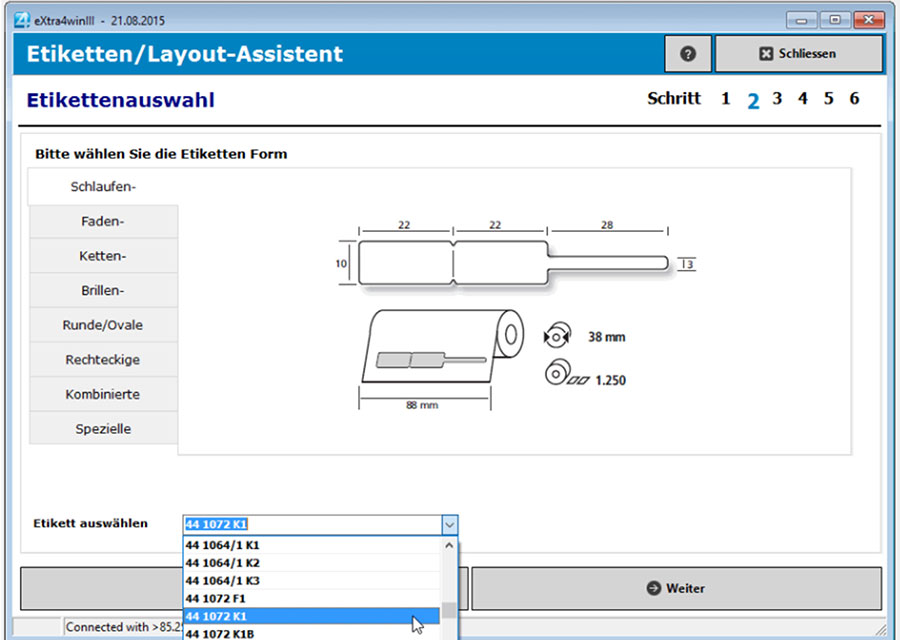Screen dimensions: 900x640
Task: Open the Spezielle label forms
Action: click(x=101, y=428)
